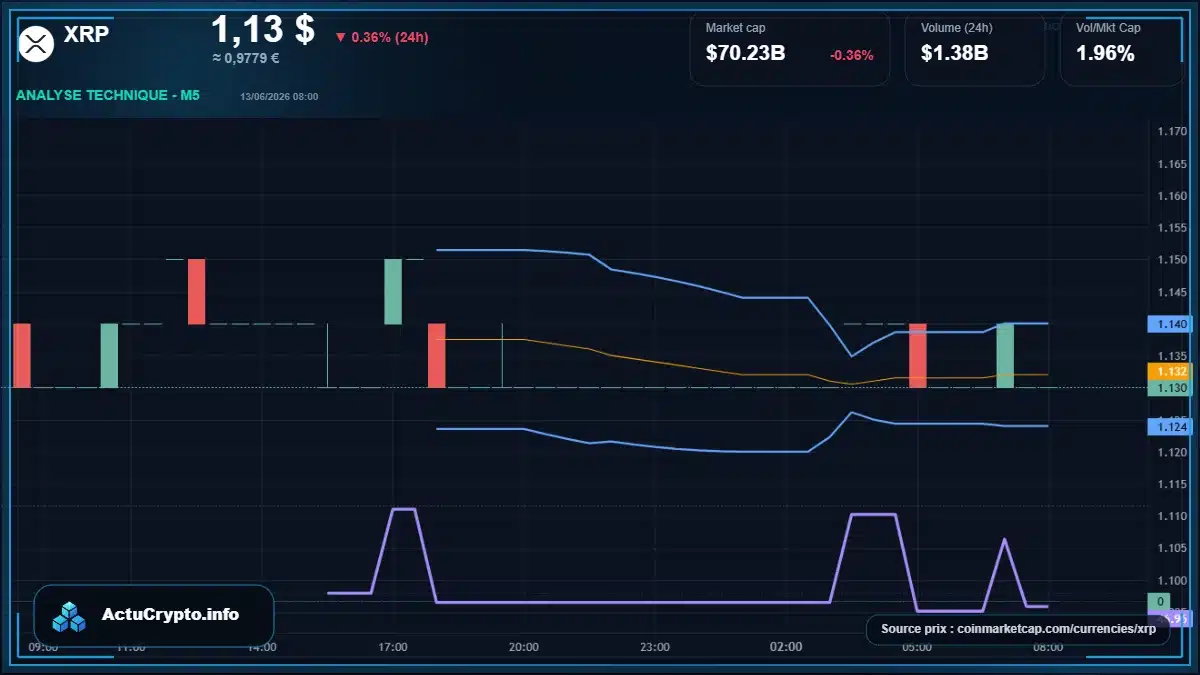
Task: Click the ActuCrypto.info badge text
Action: pos(170,615)
